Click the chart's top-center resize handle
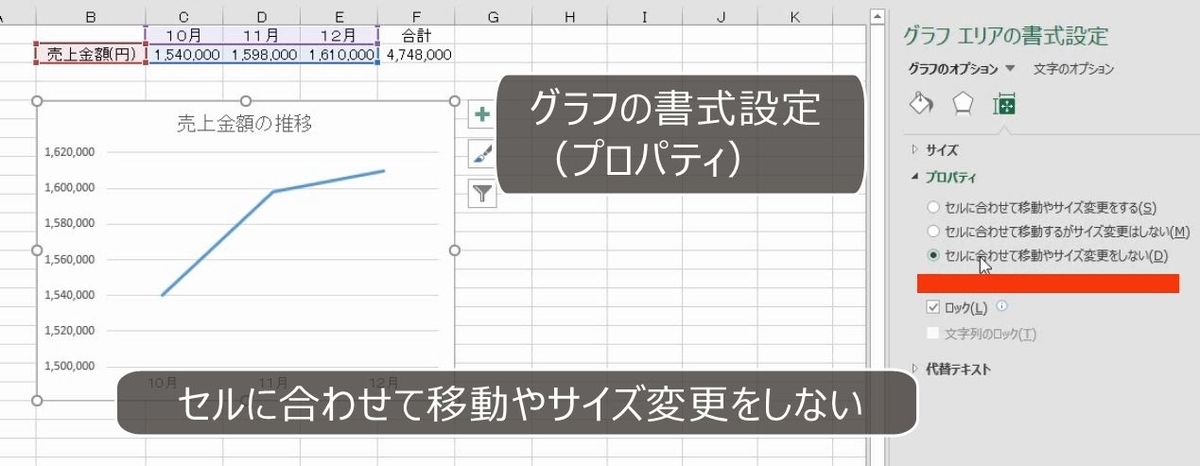 point(246,101)
